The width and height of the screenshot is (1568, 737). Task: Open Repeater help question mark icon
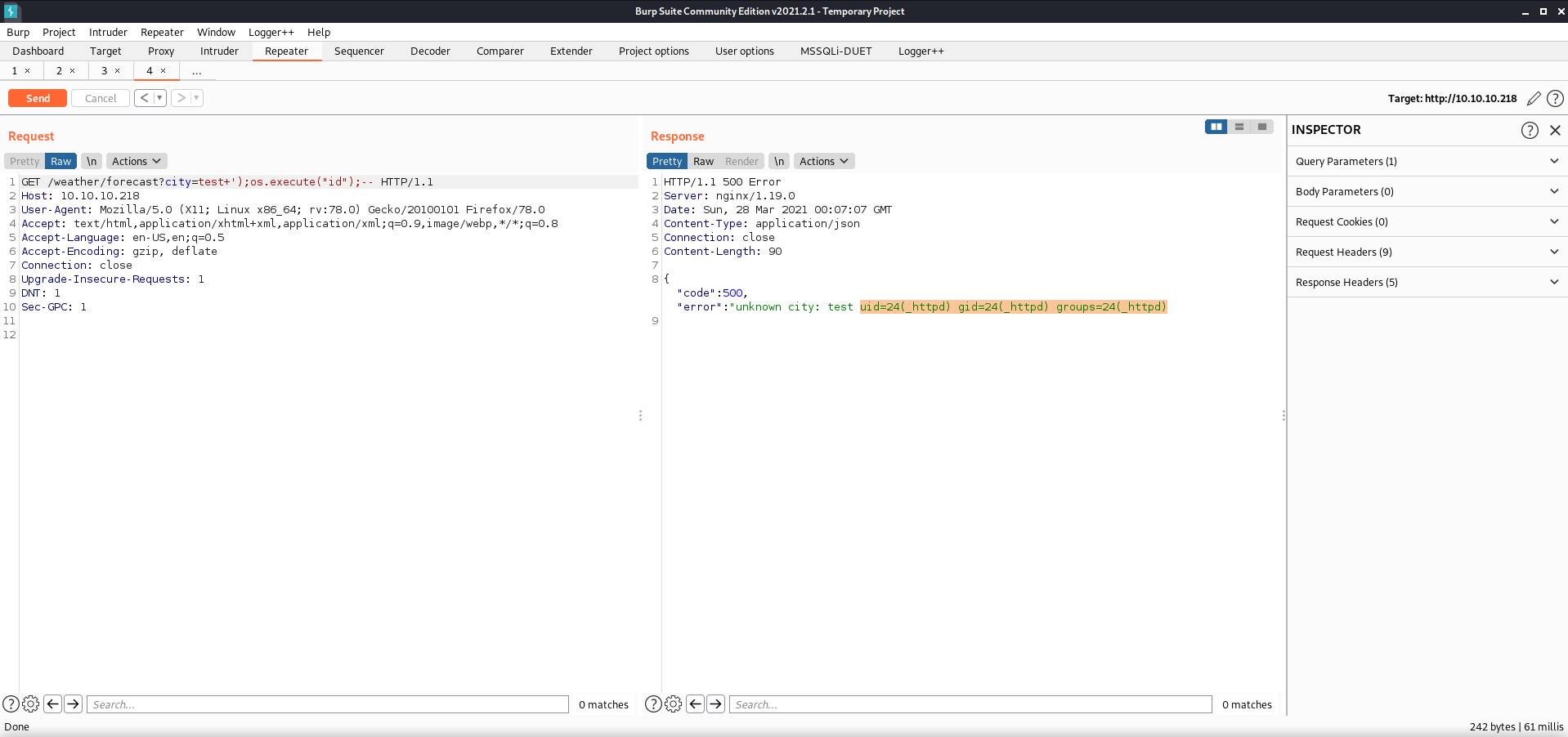point(1555,98)
